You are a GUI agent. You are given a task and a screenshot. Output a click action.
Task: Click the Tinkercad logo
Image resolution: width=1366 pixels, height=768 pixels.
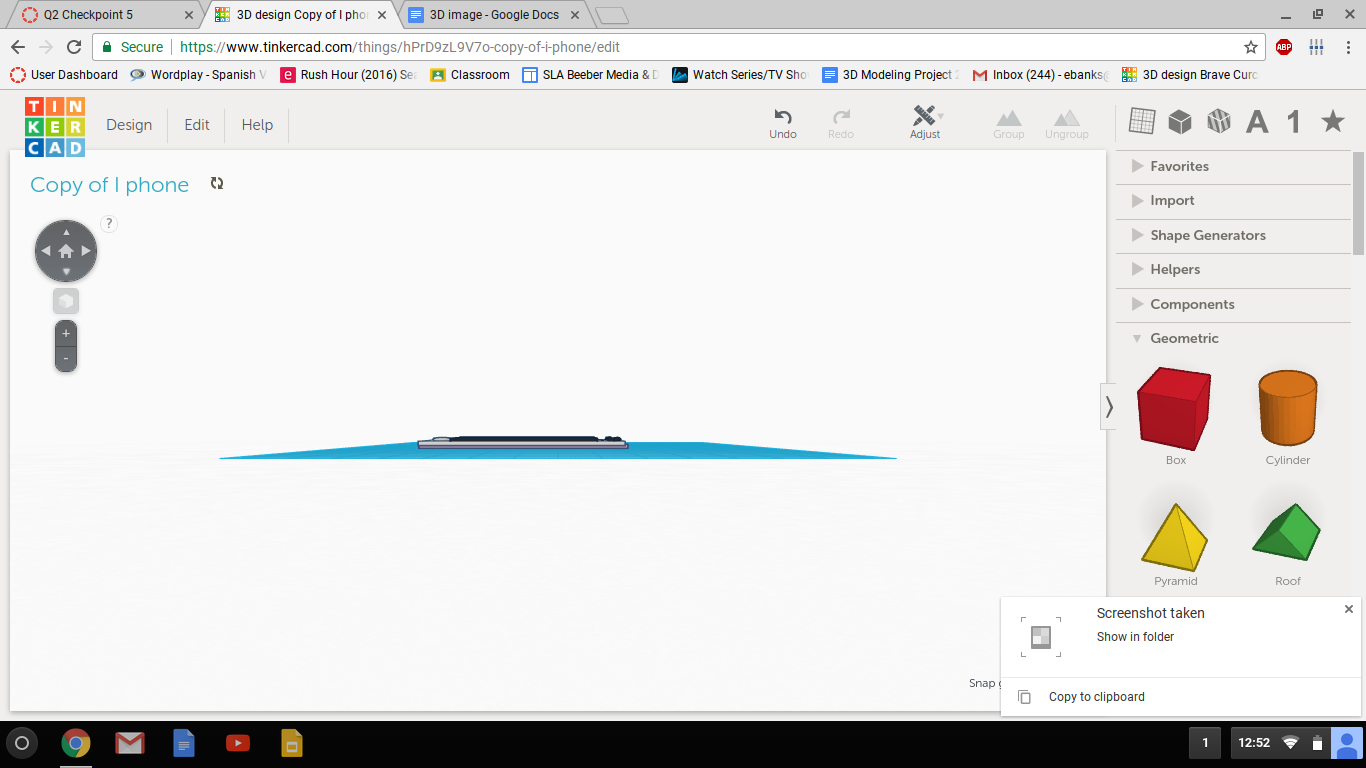55,127
